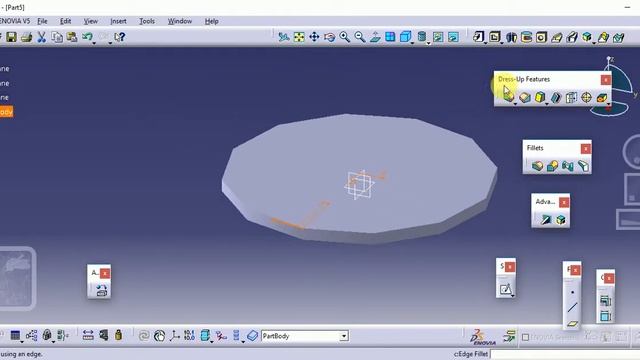The width and height of the screenshot is (640, 360).
Task: Open dropdown arrow under Pad icon
Action: point(485,43)
